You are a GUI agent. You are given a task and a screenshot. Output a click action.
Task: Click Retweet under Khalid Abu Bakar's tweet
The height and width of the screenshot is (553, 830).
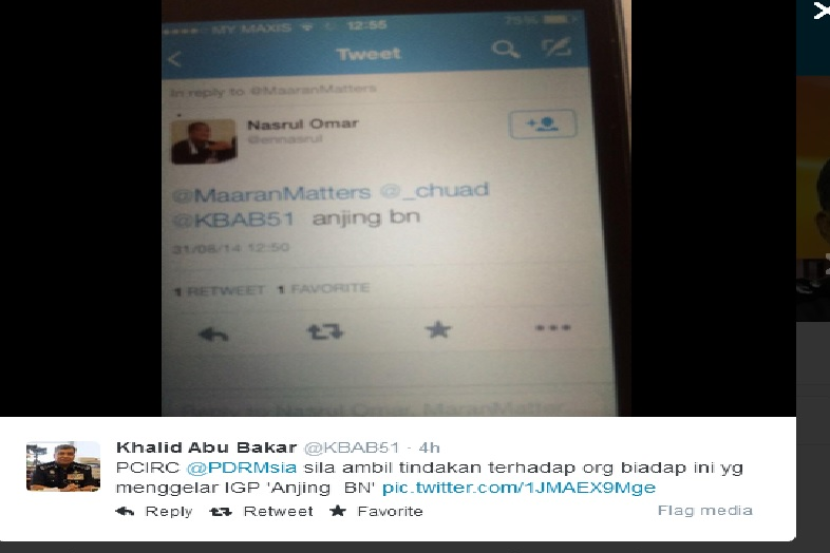click(261, 511)
